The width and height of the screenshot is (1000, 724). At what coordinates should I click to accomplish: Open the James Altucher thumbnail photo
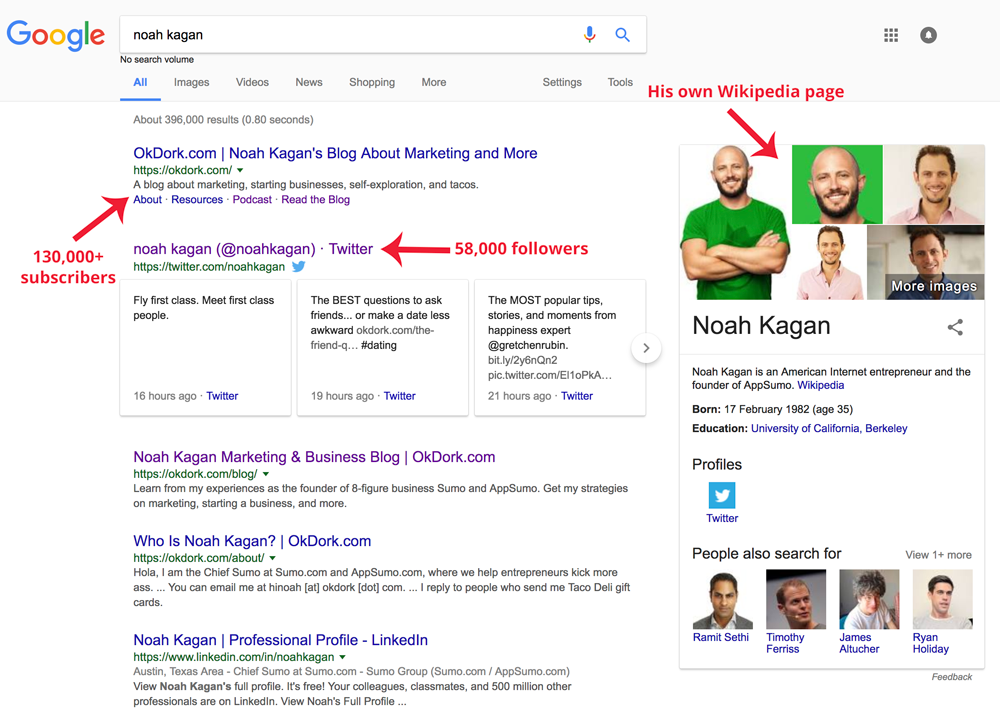point(869,600)
